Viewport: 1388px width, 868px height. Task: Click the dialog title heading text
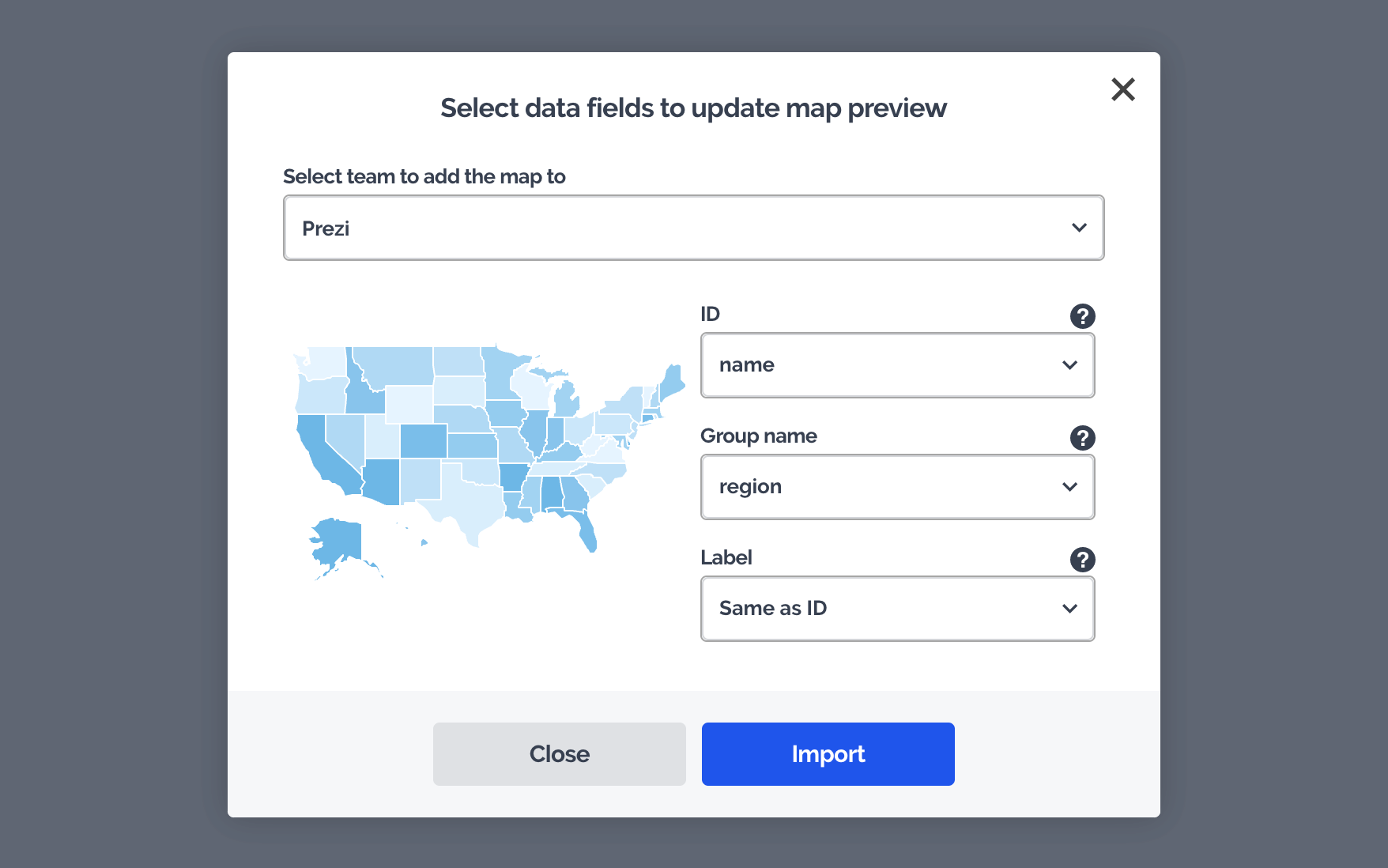coord(693,108)
